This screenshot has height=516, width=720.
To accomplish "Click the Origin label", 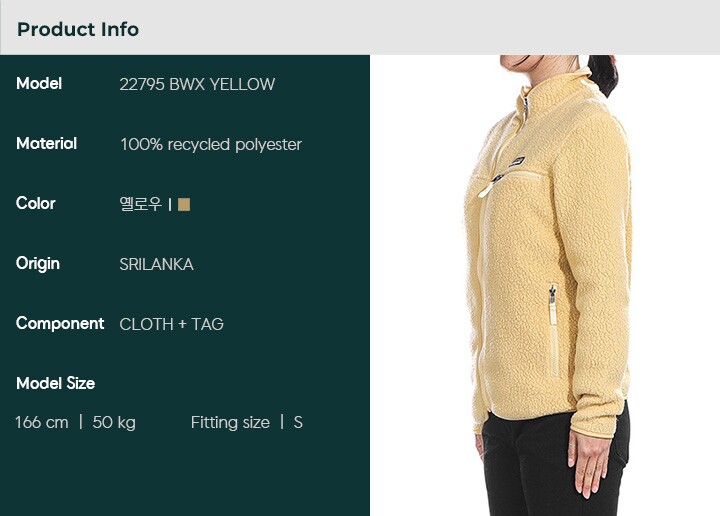I will point(38,264).
